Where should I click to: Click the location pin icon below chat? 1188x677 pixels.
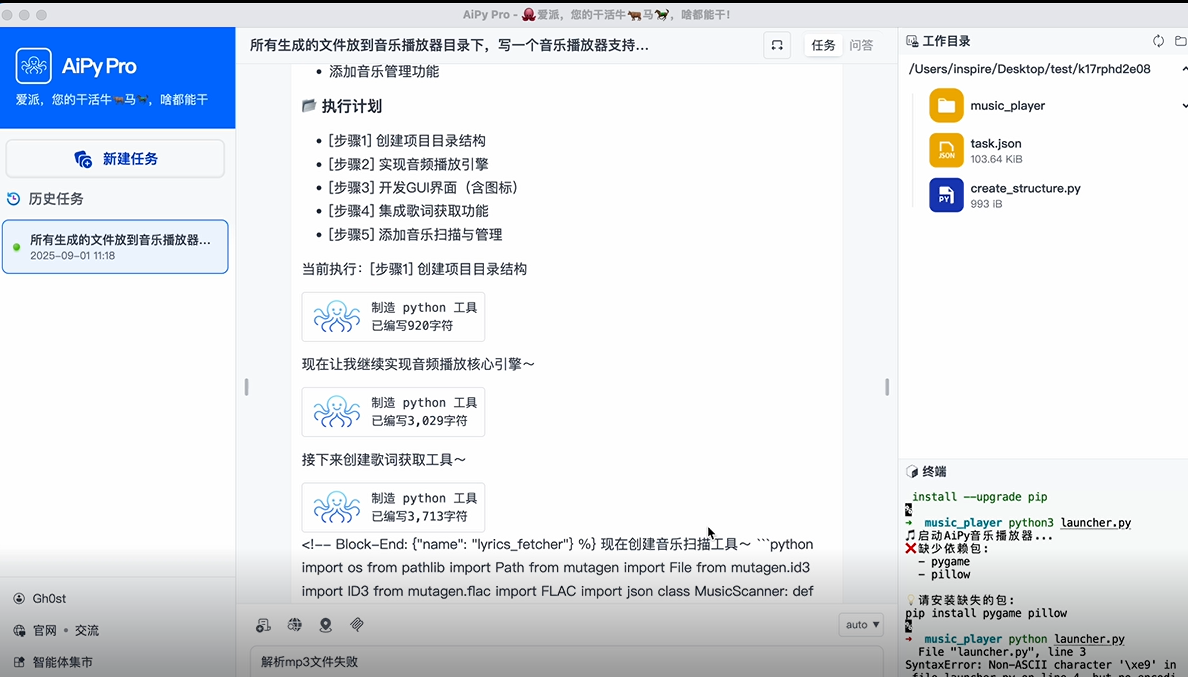click(326, 625)
